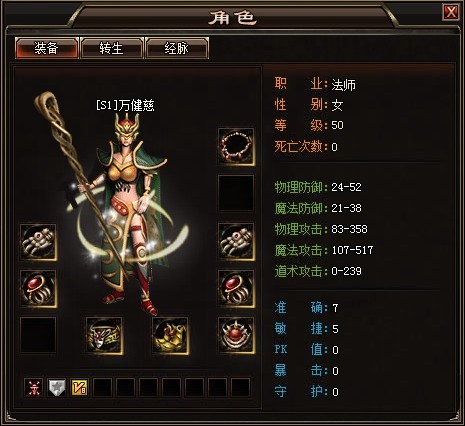Viewport: 465px width, 426px height.
Task: Click the character name 万健慈
Action: tap(138, 105)
